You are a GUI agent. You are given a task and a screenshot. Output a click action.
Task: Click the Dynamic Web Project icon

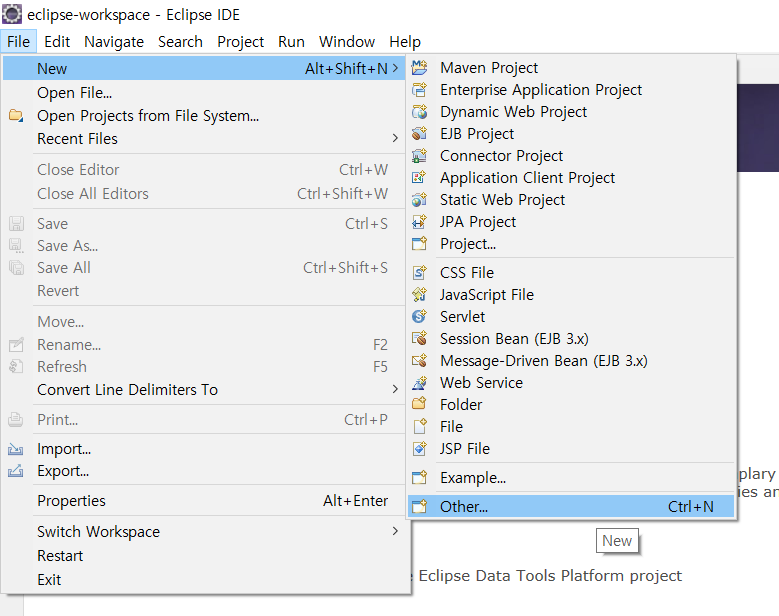pos(419,112)
